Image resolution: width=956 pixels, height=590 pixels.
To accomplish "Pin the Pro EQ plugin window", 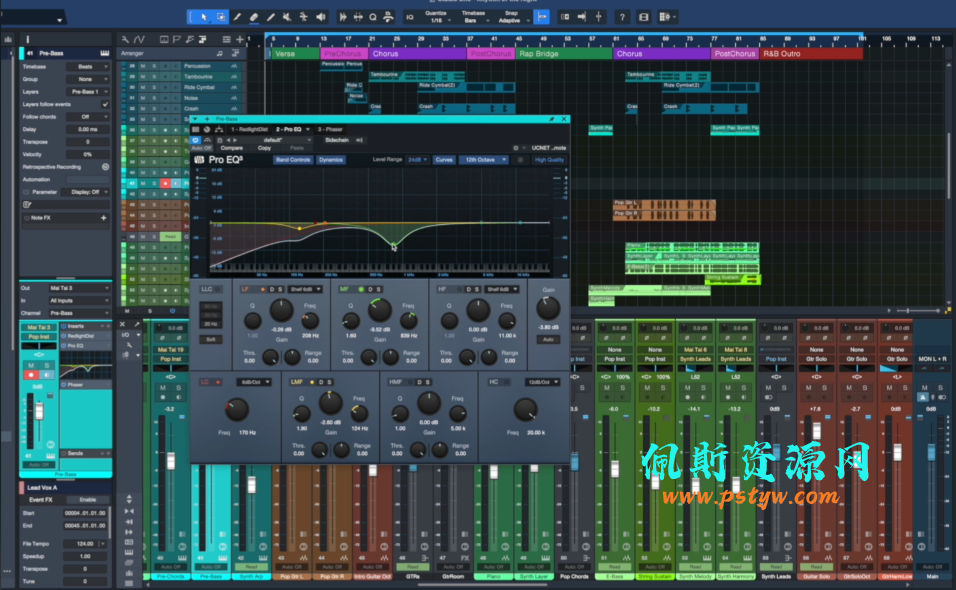I will pyautogui.click(x=552, y=119).
